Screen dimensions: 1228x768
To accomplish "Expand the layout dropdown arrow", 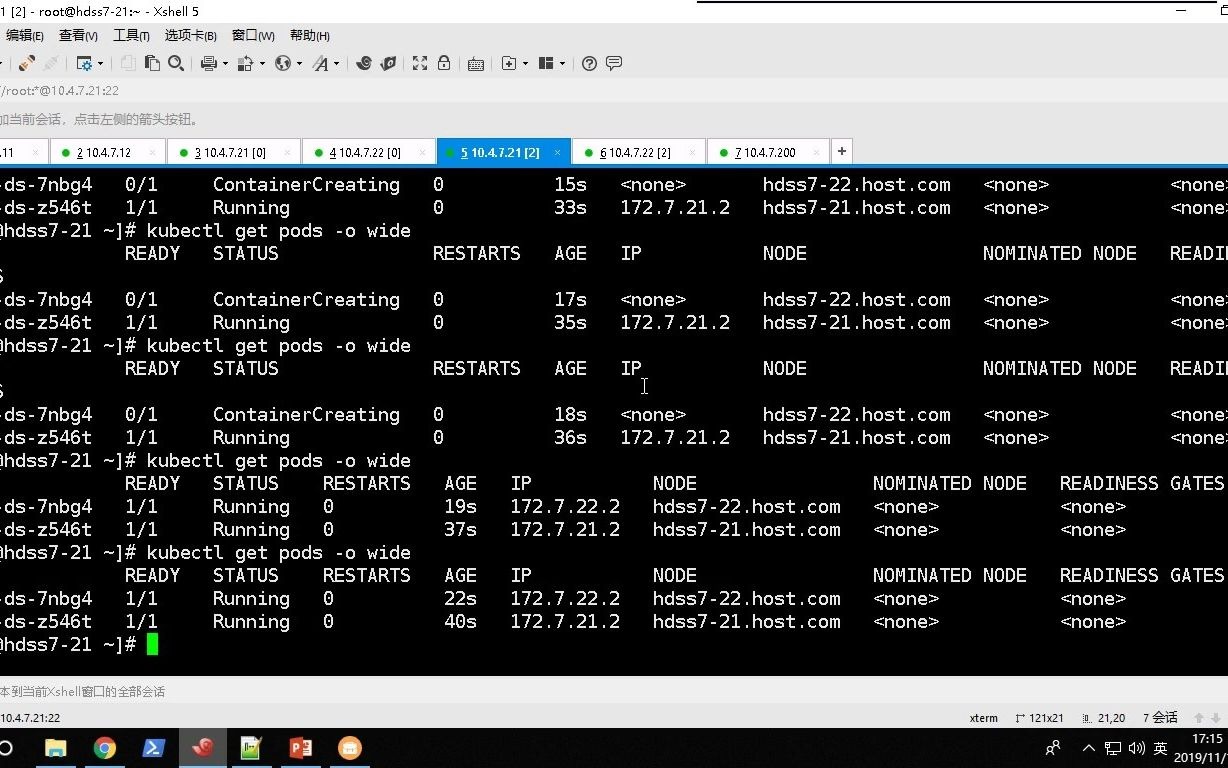I will pos(562,64).
